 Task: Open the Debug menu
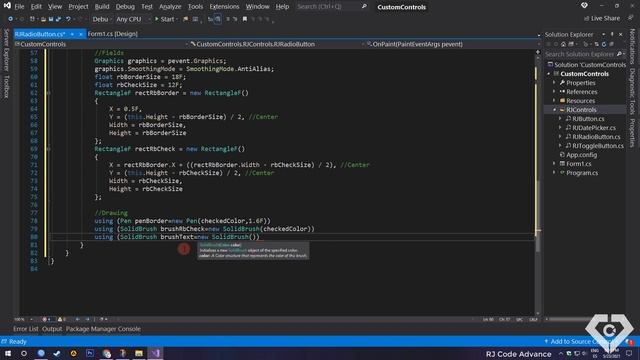(125, 7)
